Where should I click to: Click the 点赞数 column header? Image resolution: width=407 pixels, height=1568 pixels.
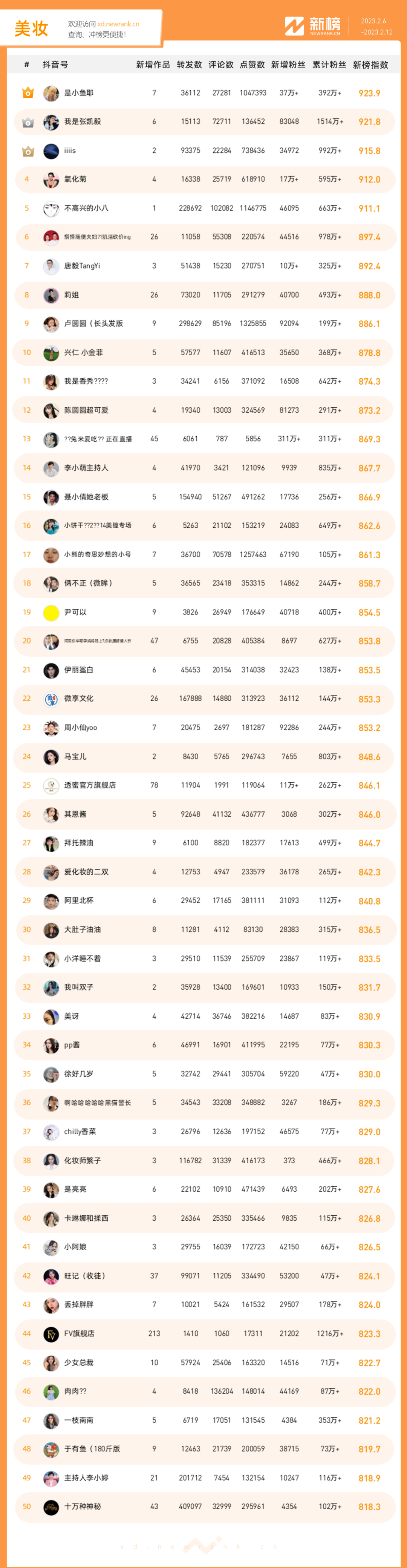pyautogui.click(x=252, y=65)
